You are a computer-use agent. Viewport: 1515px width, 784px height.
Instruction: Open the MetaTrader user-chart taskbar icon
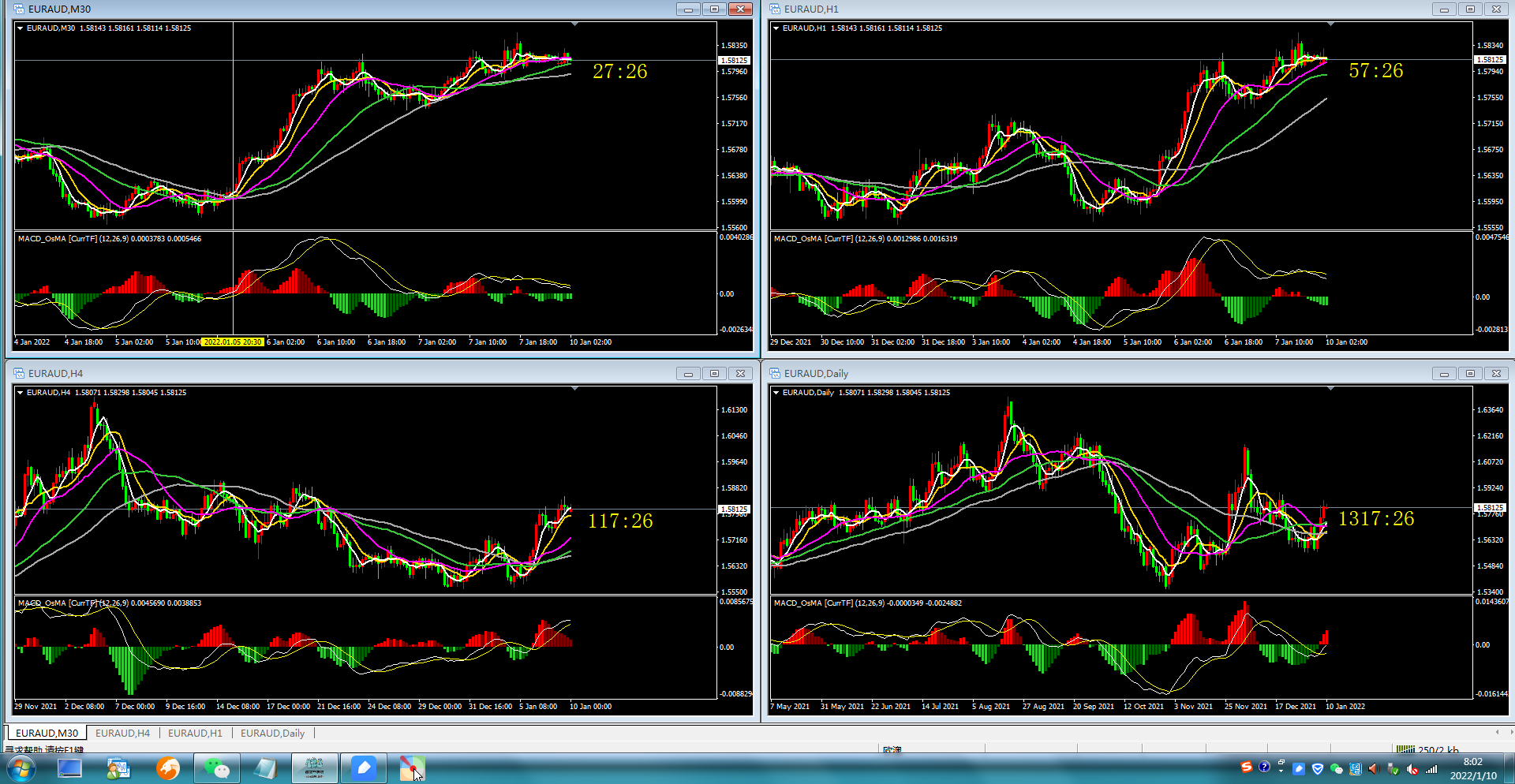coord(118,768)
